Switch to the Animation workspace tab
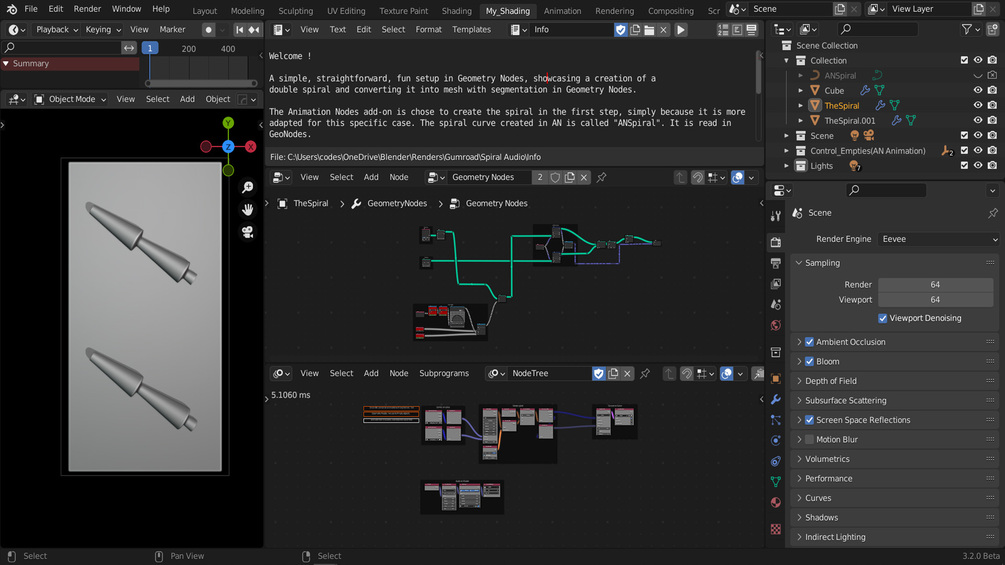1005x565 pixels. pos(562,11)
